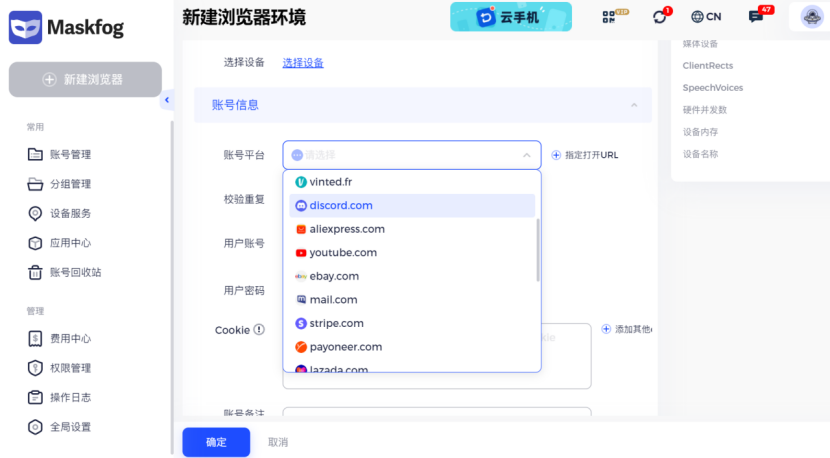The image size is (830, 458).
Task: Jump to 设备名称 in right panel
Action: (x=700, y=154)
